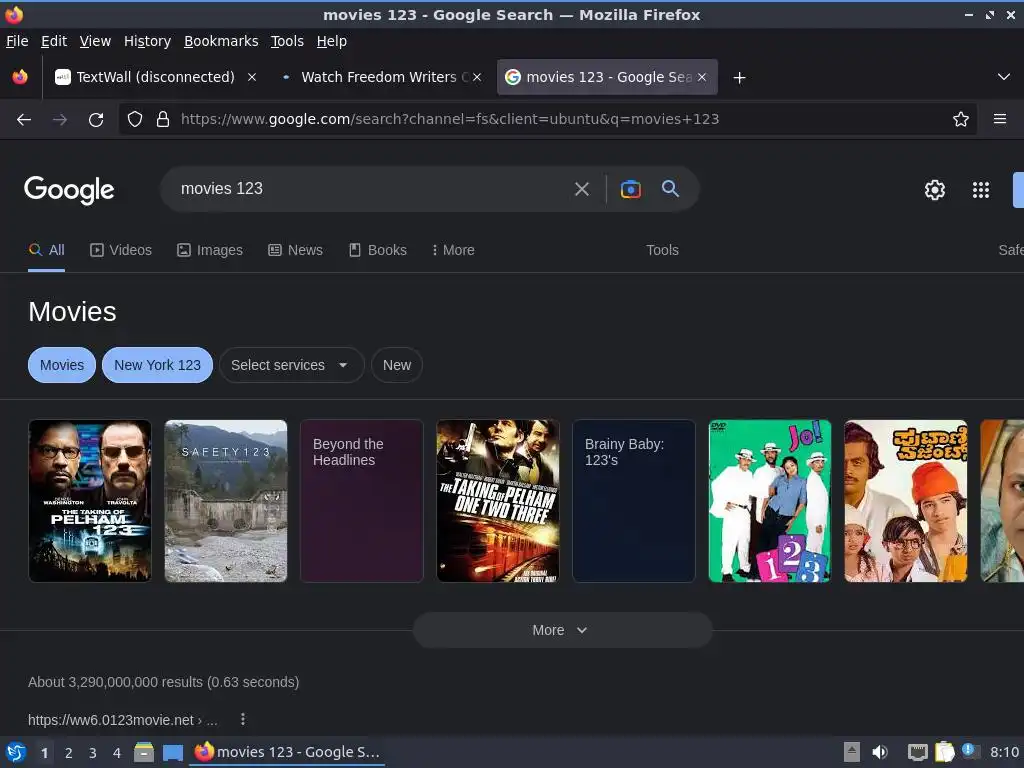The image size is (1024, 768).
Task: Open the Taking of Pelham One Two Three poster
Action: pyautogui.click(x=498, y=501)
